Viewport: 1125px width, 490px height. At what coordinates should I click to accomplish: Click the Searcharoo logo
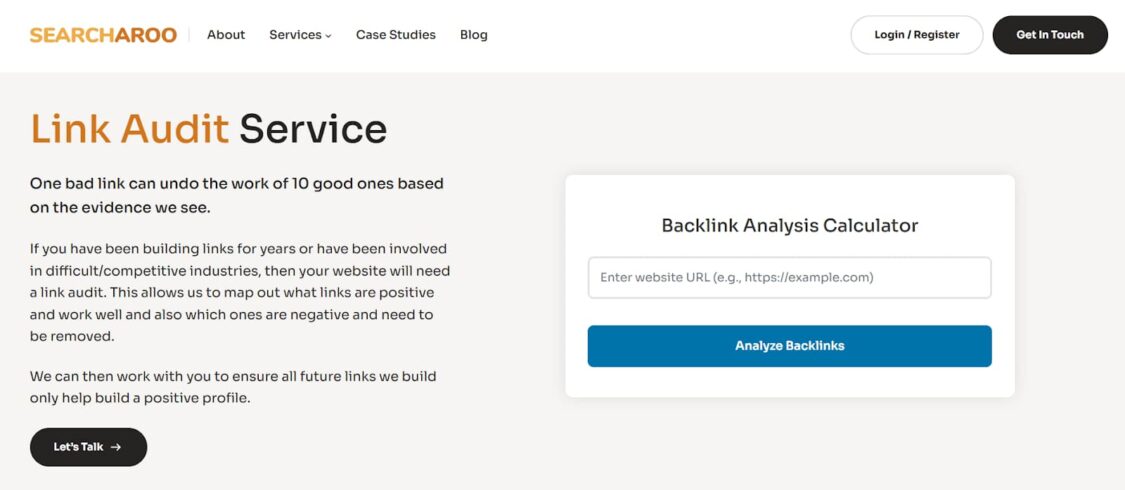pos(103,35)
